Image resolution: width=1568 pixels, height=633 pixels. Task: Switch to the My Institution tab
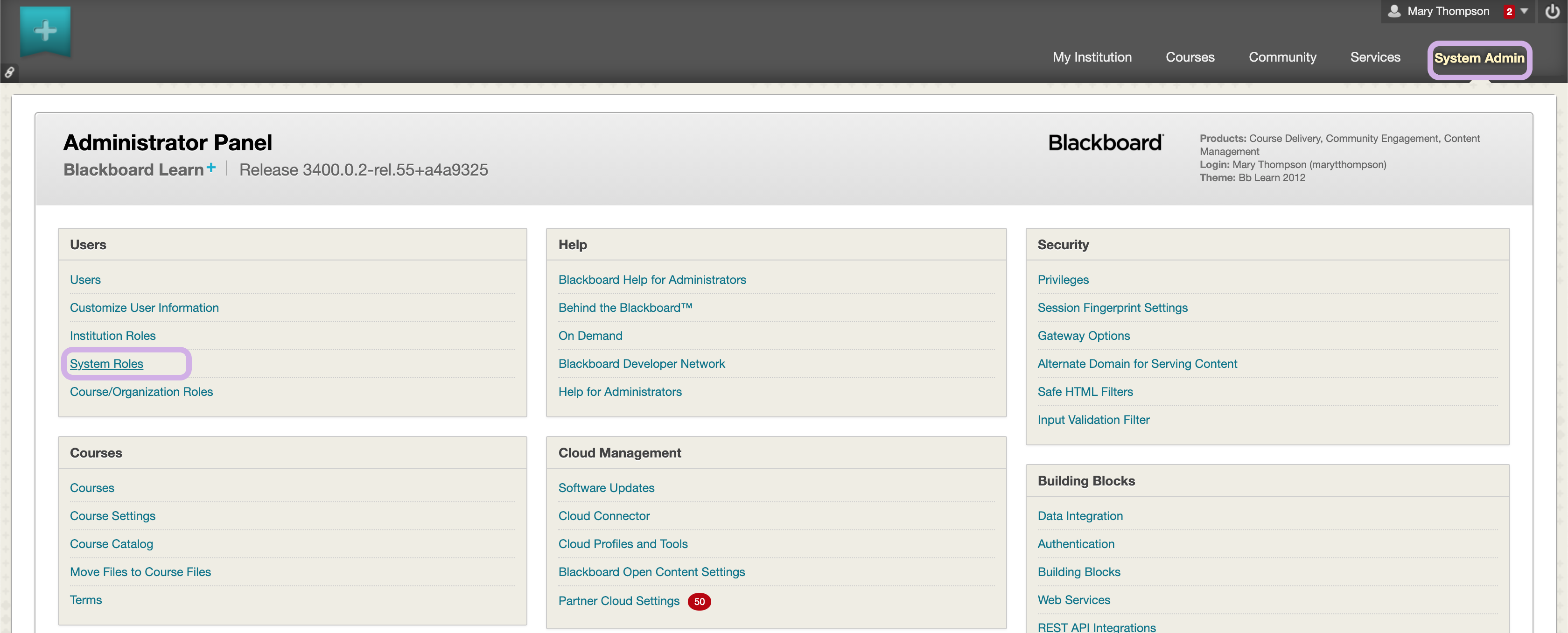(x=1092, y=57)
